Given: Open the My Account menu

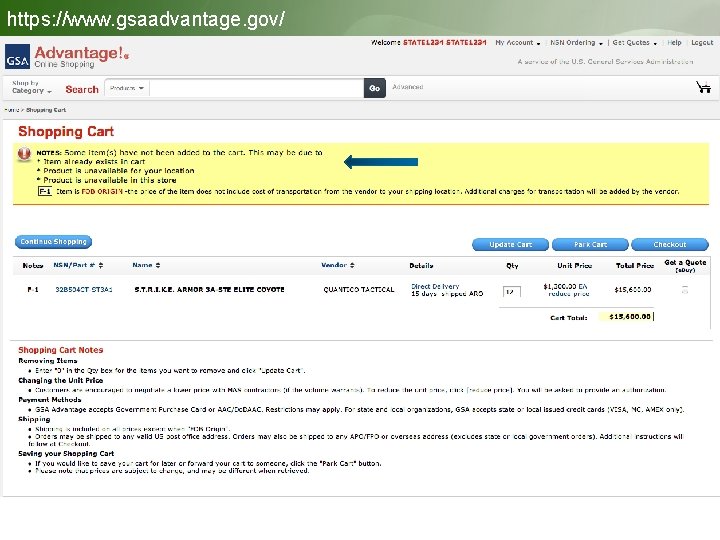Looking at the screenshot, I should tap(518, 43).
